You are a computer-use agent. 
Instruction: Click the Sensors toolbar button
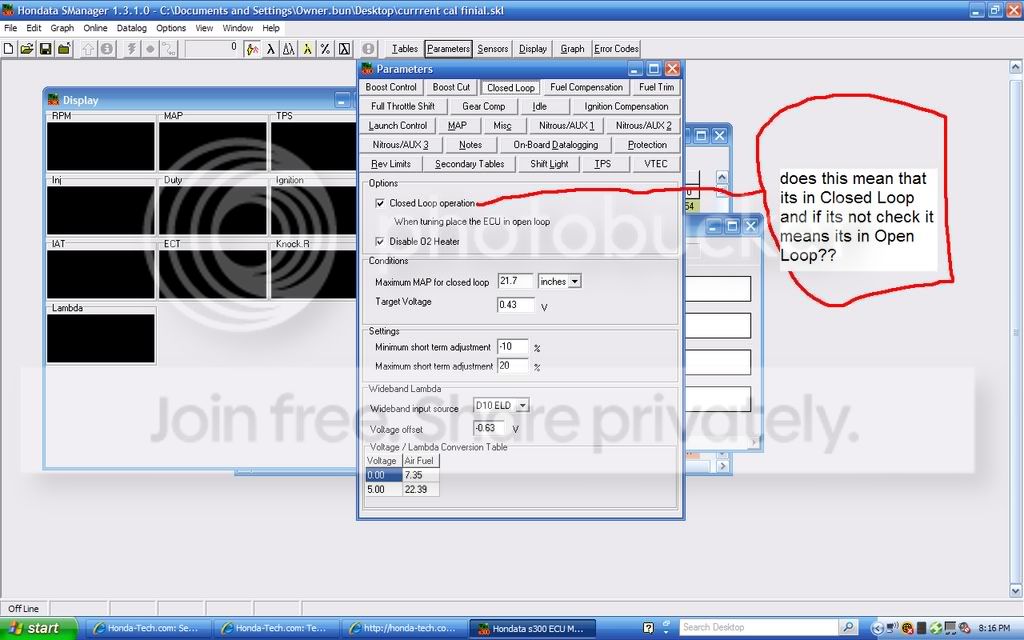tap(492, 48)
